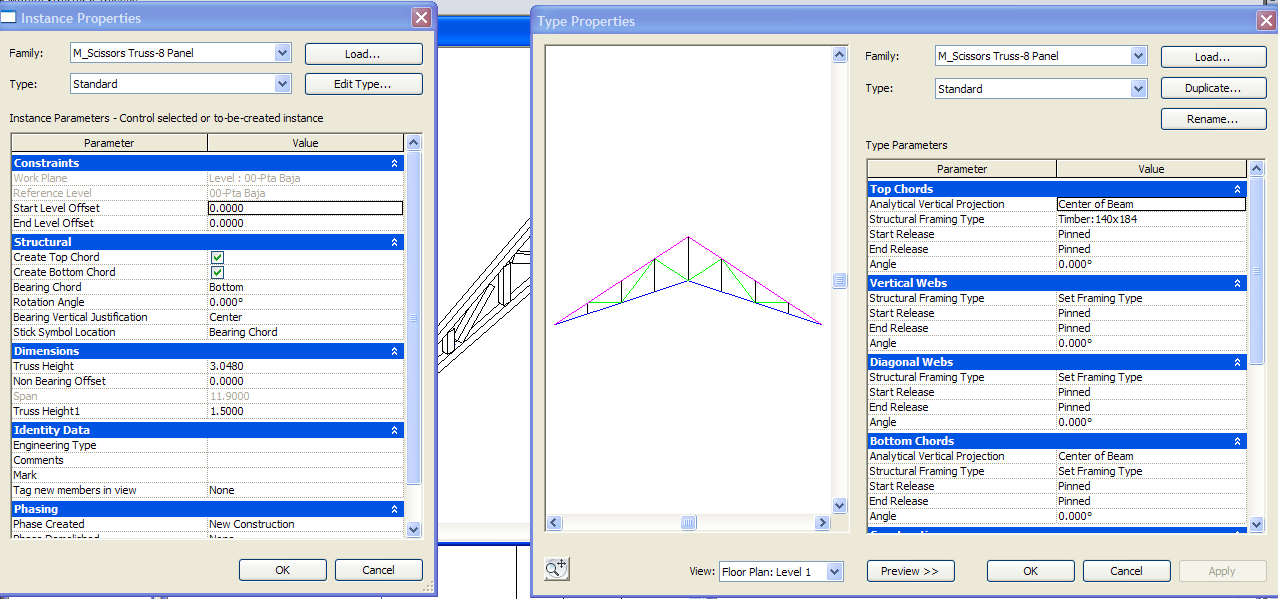
Task: Open the Type dropdown in Type Properties
Action: click(x=1138, y=89)
